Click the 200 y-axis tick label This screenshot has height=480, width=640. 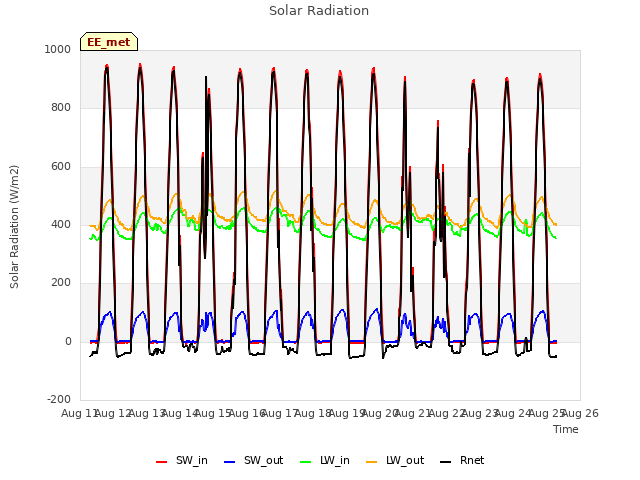tap(61, 282)
